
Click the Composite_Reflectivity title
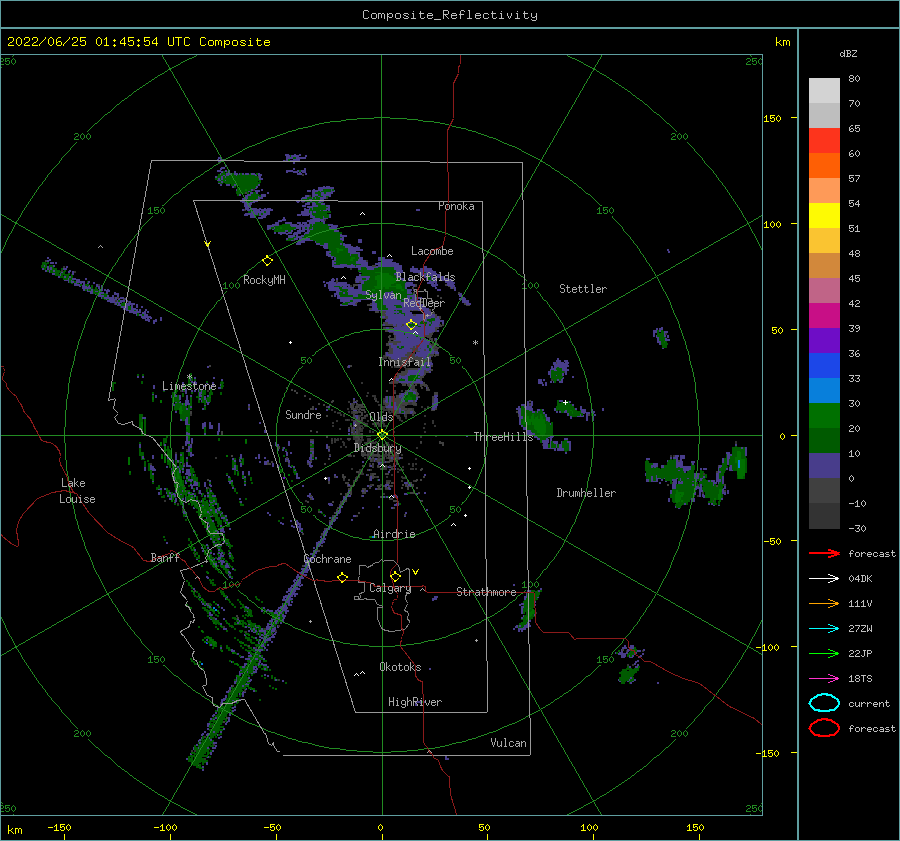point(449,15)
